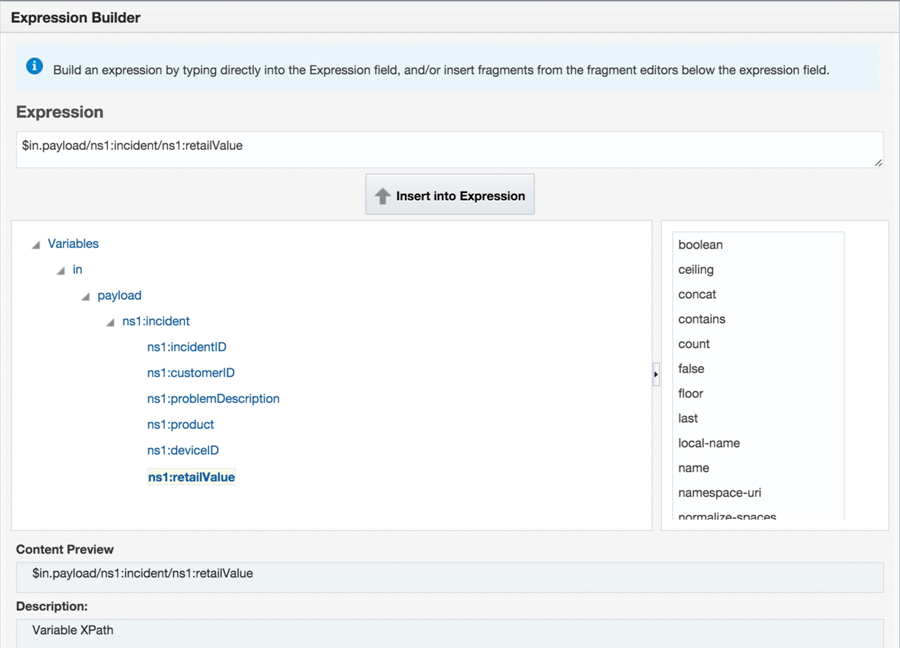Click the splitter arrow between panels
The height and width of the screenshot is (648, 900).
[656, 375]
